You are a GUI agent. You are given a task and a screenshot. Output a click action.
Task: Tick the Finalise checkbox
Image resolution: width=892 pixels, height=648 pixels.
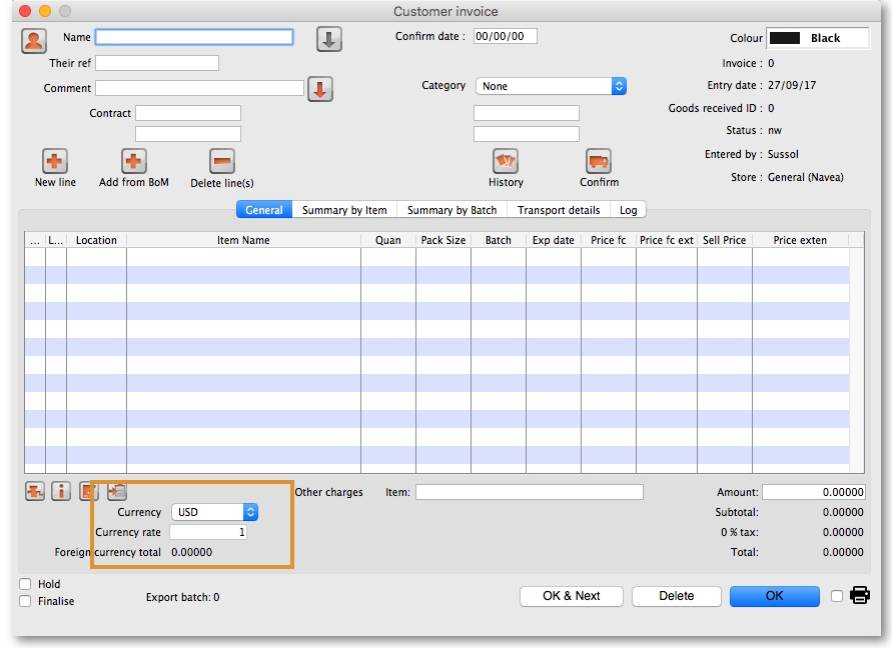coord(25,601)
